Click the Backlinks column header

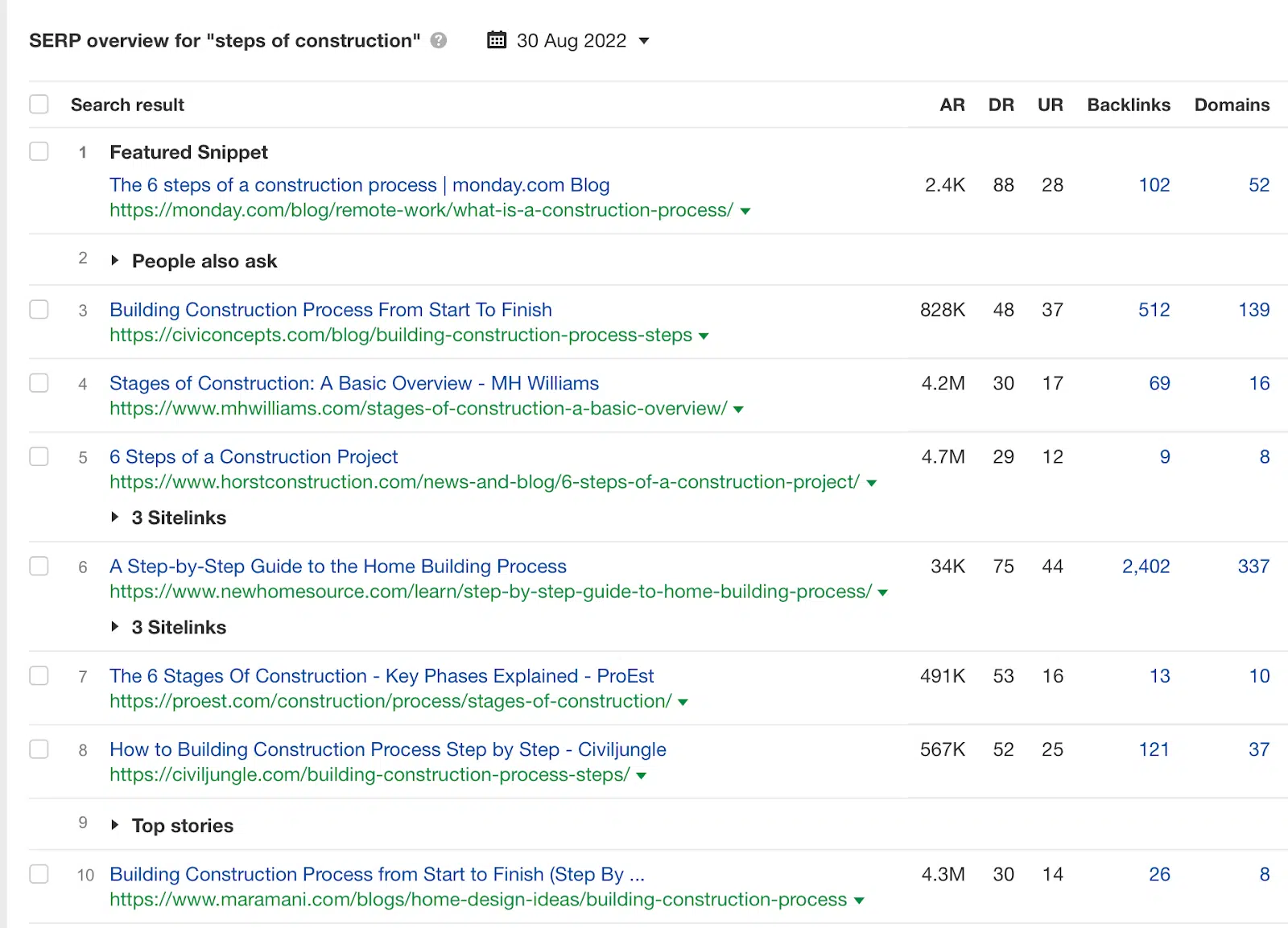tap(1129, 105)
